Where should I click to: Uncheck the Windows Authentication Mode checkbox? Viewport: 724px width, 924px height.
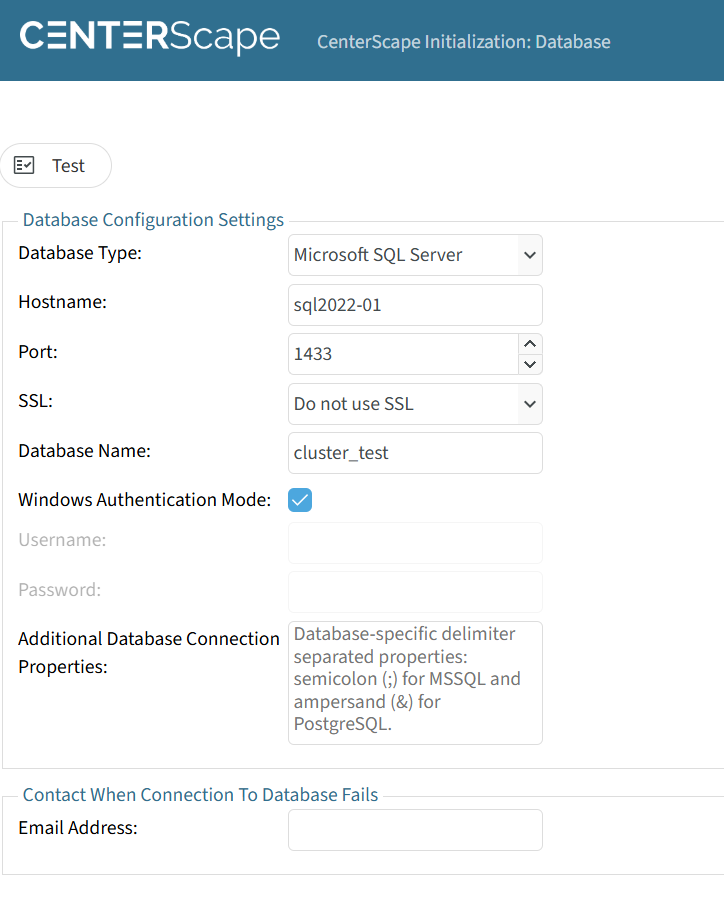pos(300,500)
